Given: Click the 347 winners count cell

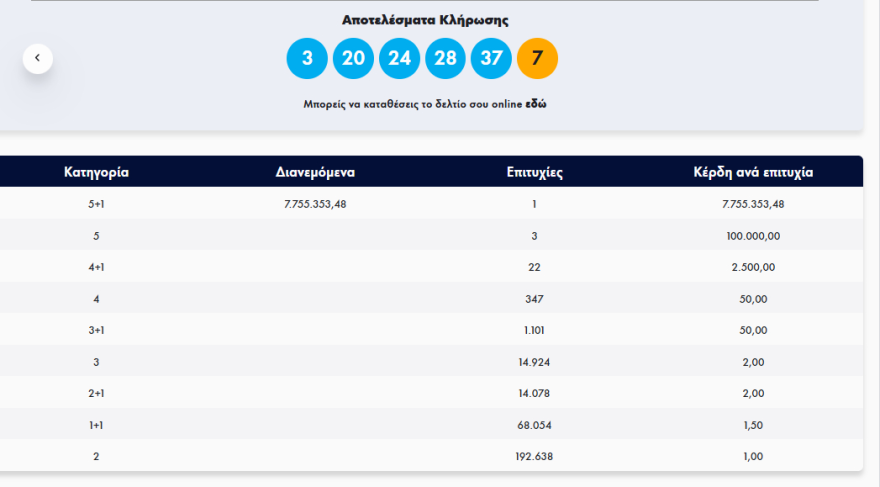Looking at the screenshot, I should pos(535,299).
